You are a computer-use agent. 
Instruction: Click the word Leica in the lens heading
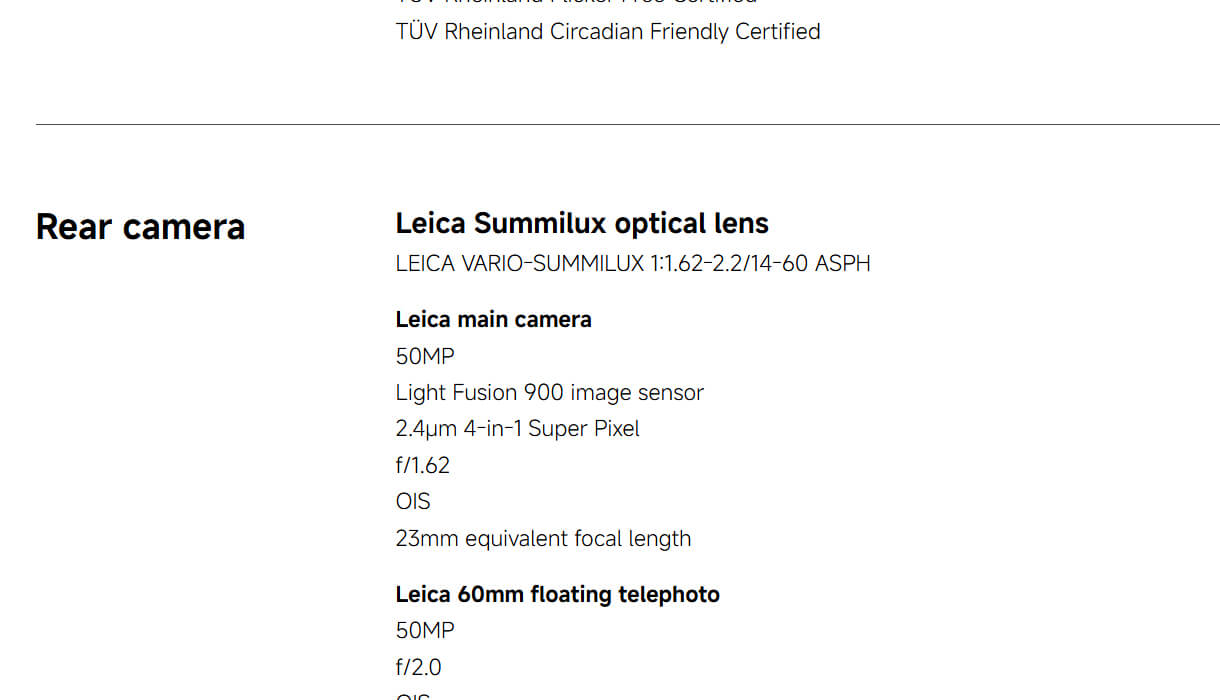click(x=430, y=223)
